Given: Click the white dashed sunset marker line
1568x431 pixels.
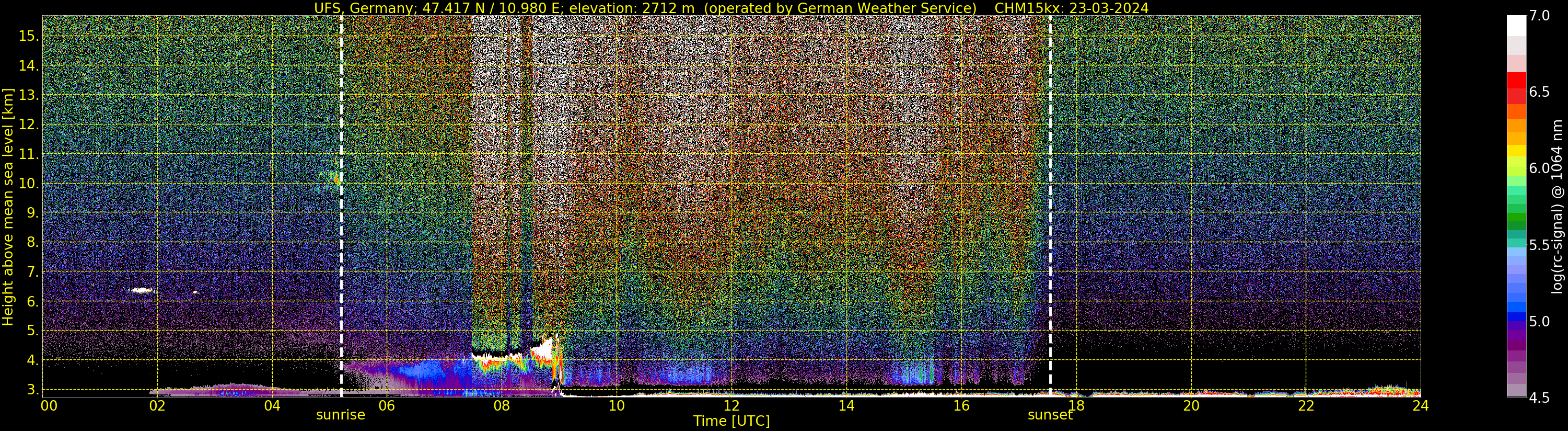Looking at the screenshot, I should click(x=1050, y=206).
